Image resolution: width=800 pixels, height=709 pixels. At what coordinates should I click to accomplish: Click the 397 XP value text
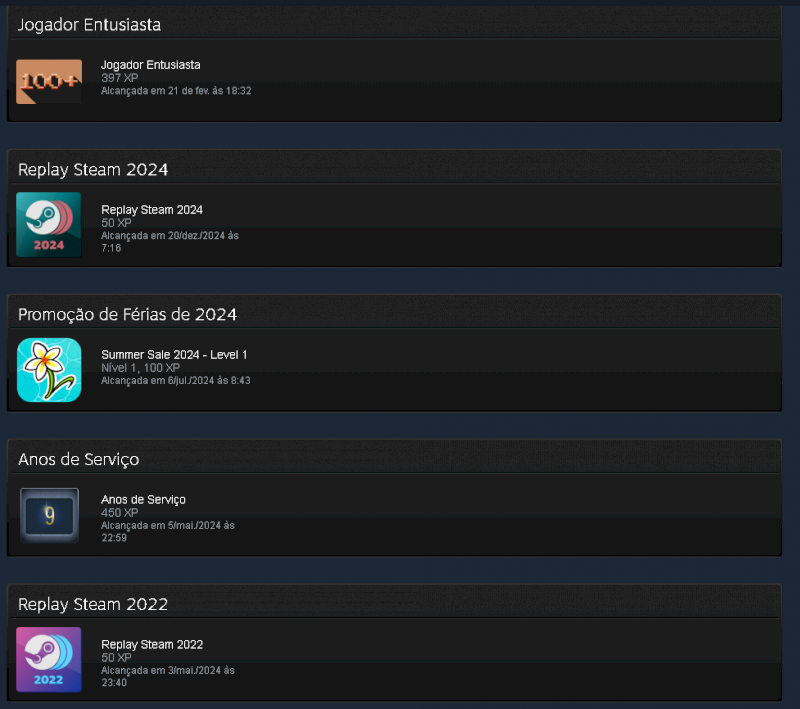click(x=119, y=78)
